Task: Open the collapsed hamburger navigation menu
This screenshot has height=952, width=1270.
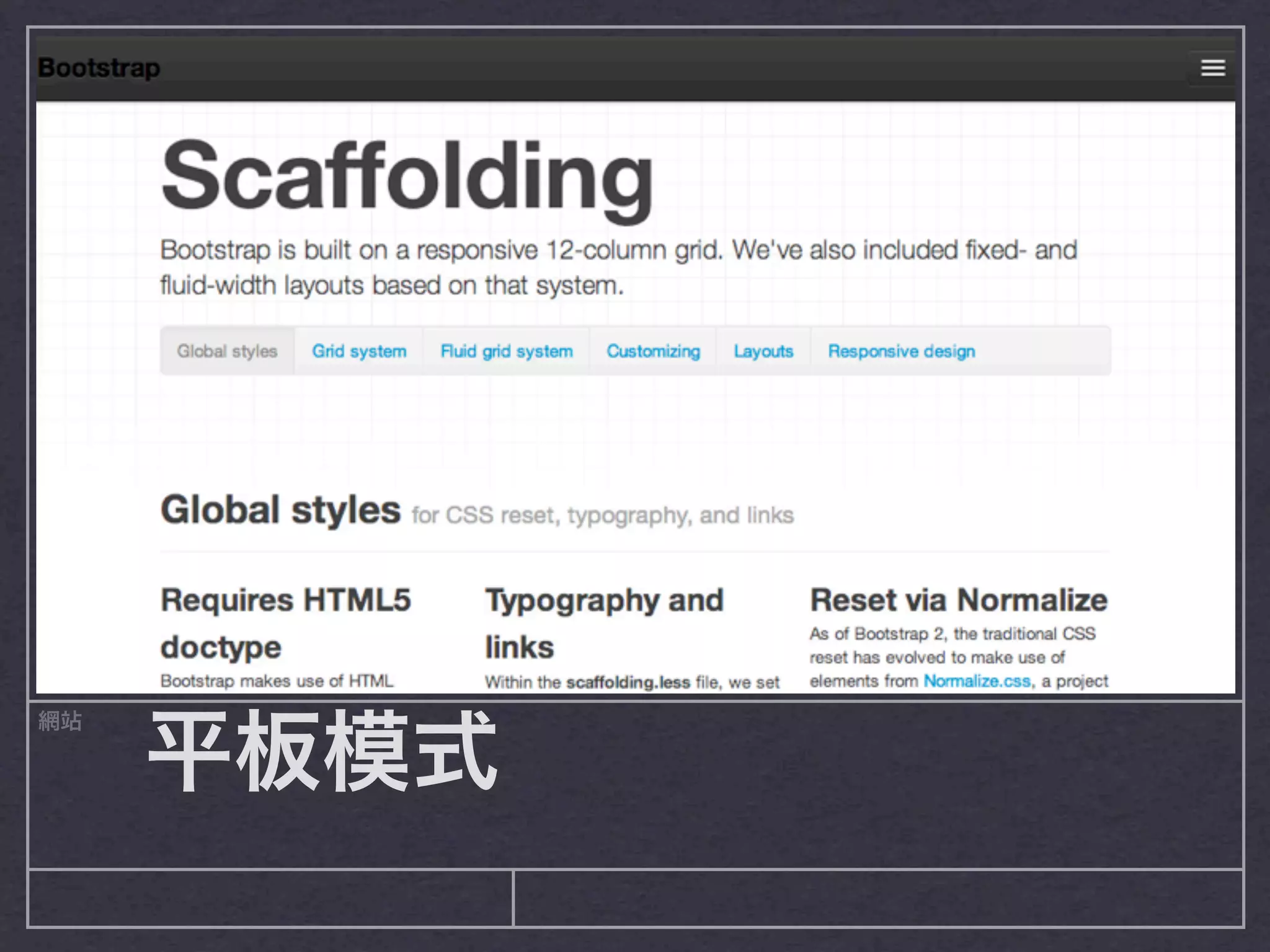Action: tap(1212, 68)
